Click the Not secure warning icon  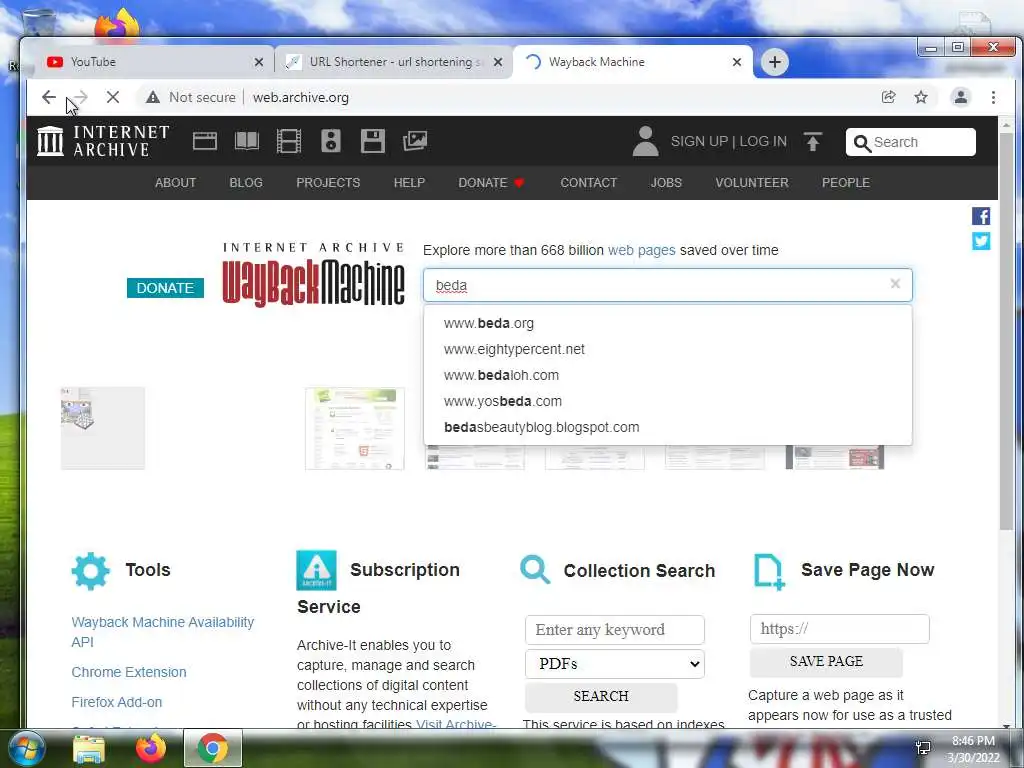point(153,97)
